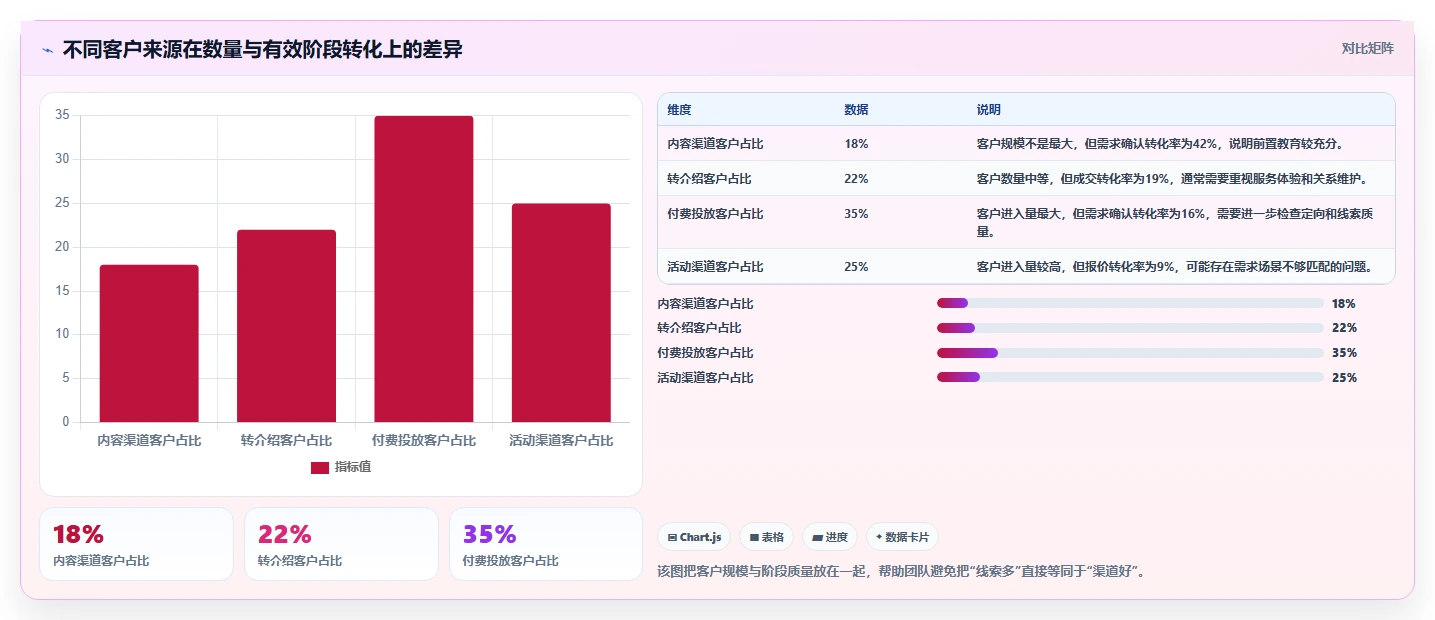Open the 35% 付费投放客户占比 data card
Image resolution: width=1435 pixels, height=620 pixels.
(546, 544)
